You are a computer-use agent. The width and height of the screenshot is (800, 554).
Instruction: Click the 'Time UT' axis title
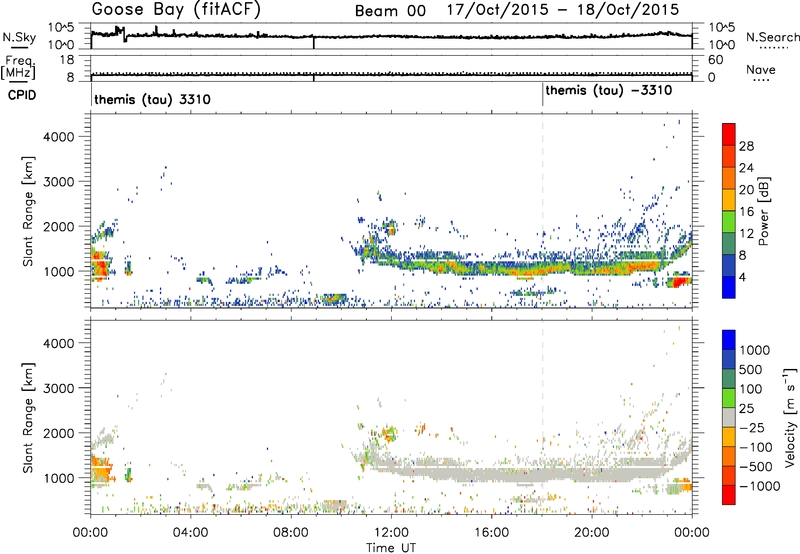point(391,548)
